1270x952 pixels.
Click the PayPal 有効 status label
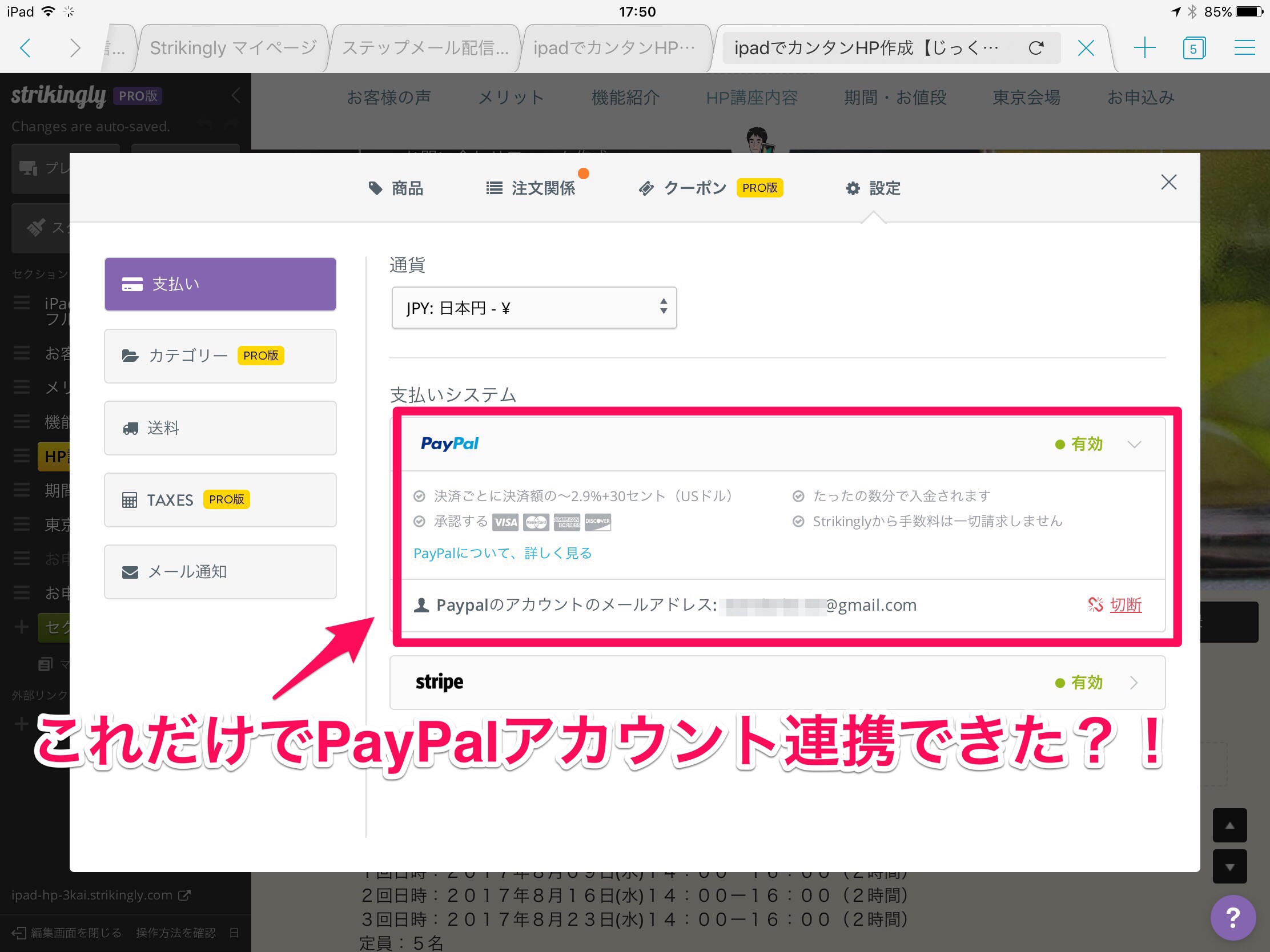1079,444
